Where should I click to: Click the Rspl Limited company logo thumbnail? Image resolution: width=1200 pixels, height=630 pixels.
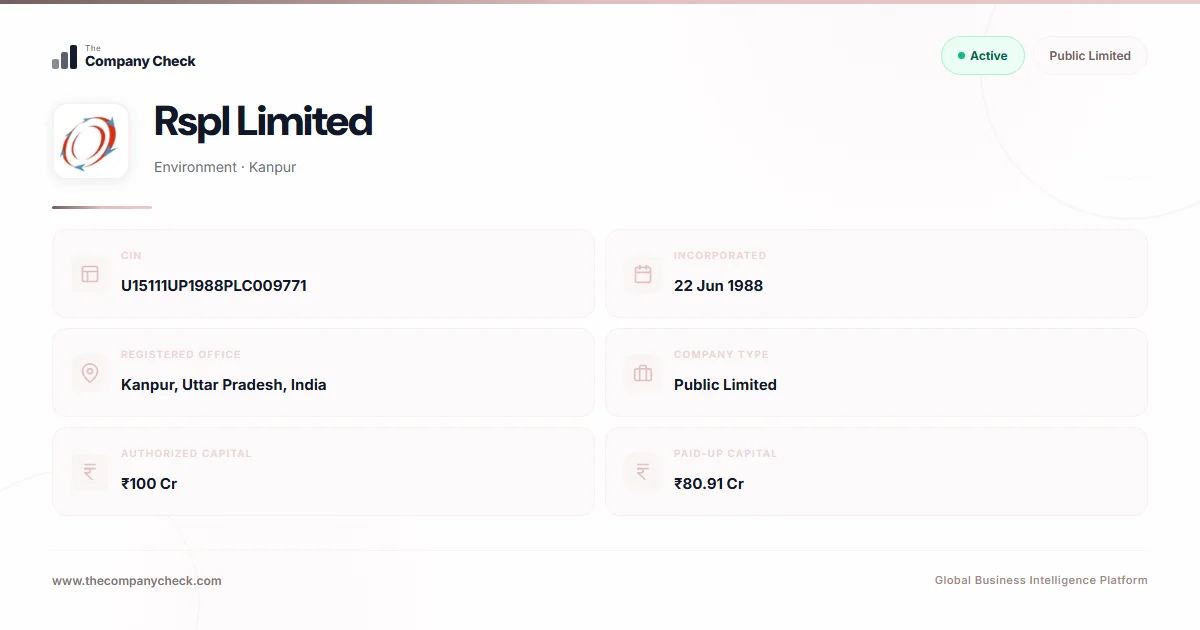pos(91,141)
